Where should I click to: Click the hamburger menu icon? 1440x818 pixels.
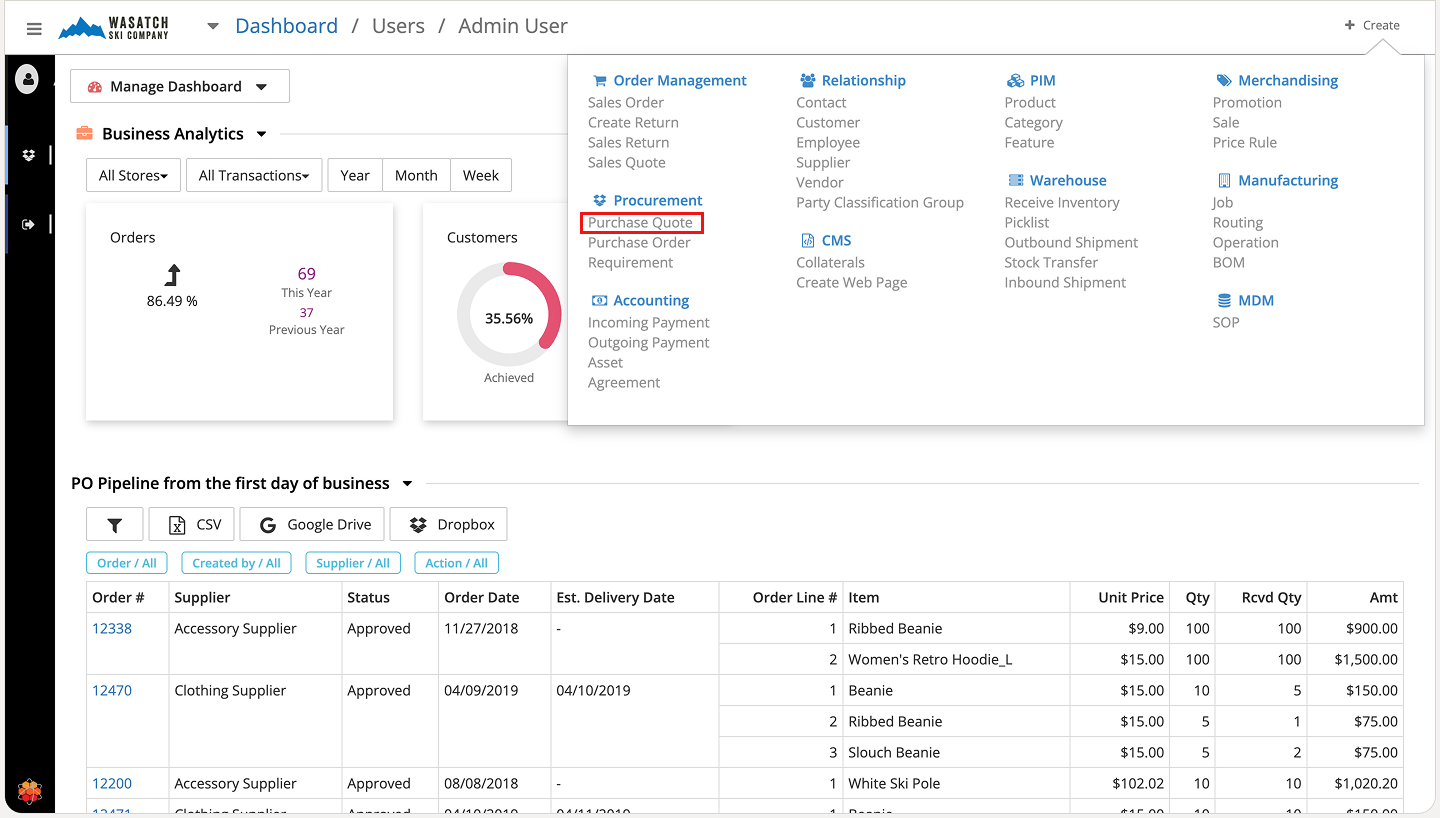(34, 28)
